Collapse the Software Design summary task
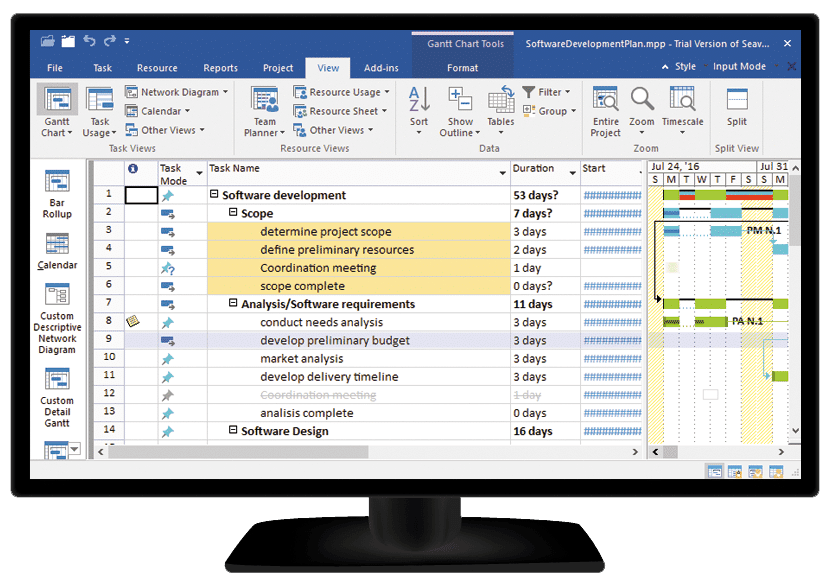The height and width of the screenshot is (580, 830). (x=233, y=430)
